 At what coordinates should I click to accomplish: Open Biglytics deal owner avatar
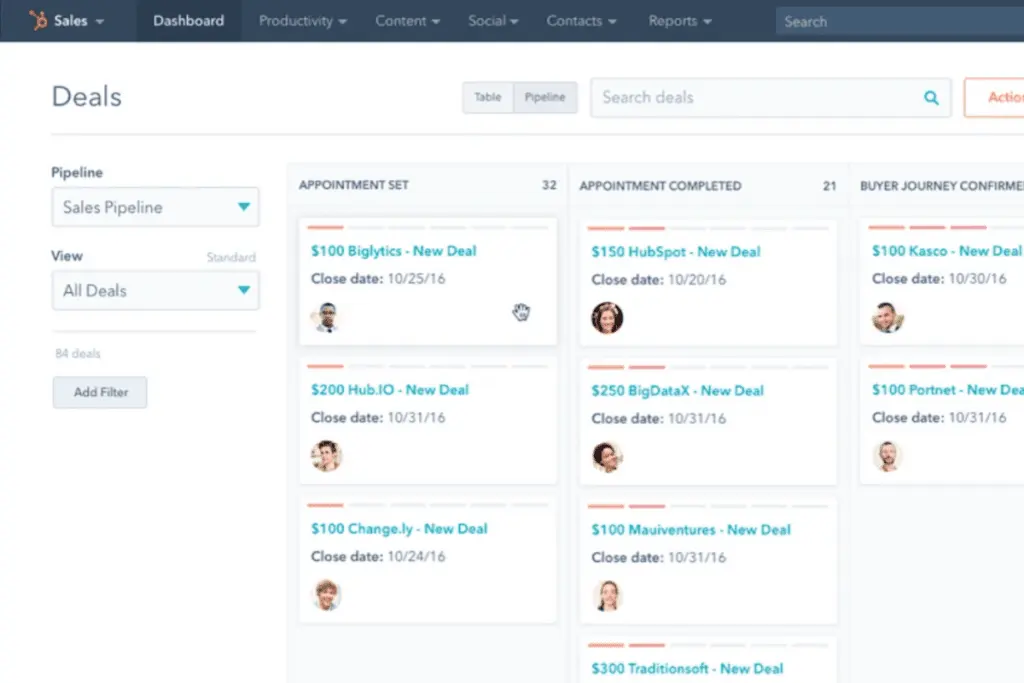326,317
